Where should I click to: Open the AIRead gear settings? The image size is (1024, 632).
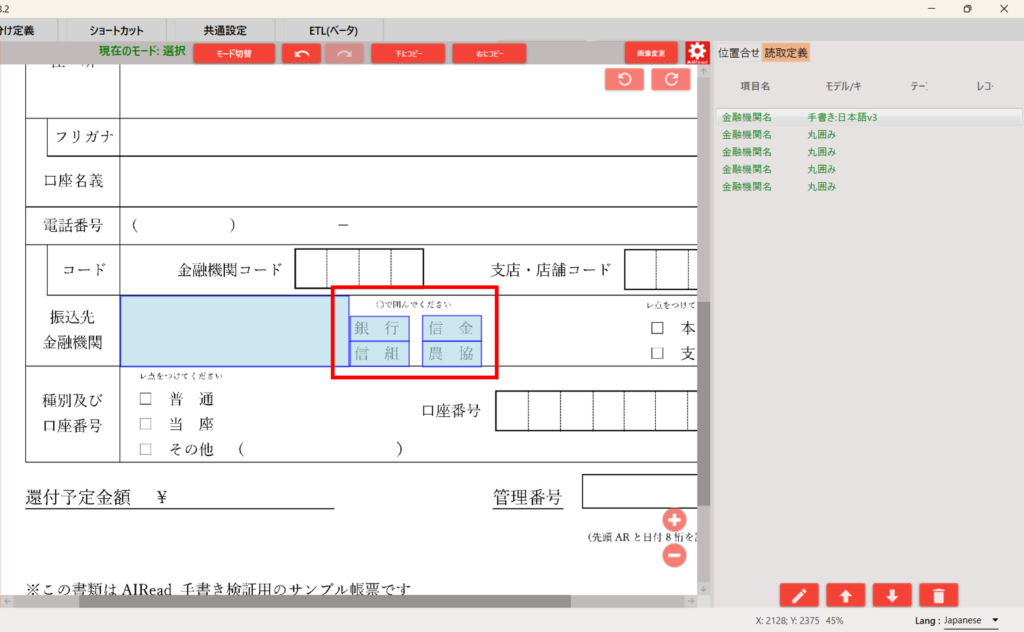tap(698, 53)
